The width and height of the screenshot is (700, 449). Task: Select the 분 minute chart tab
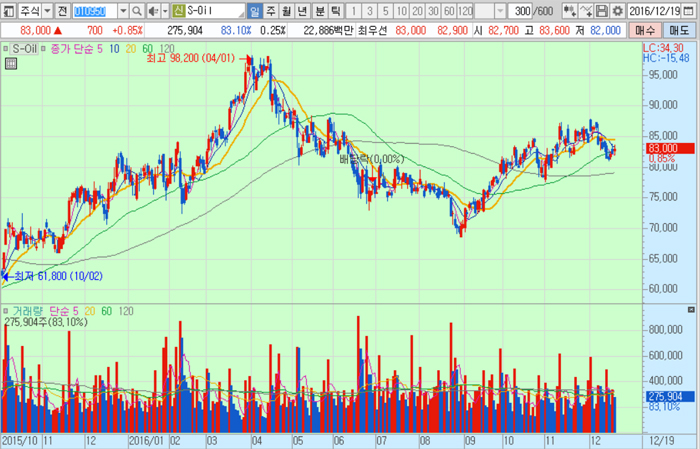(x=319, y=10)
